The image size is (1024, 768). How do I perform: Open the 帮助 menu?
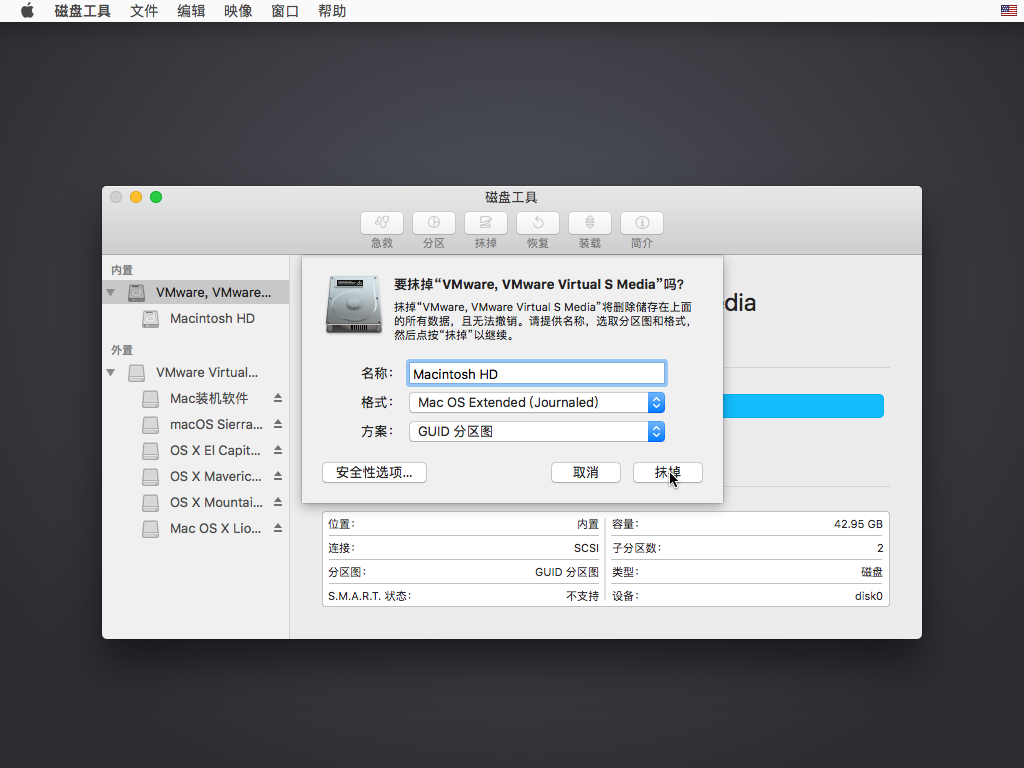[x=332, y=11]
